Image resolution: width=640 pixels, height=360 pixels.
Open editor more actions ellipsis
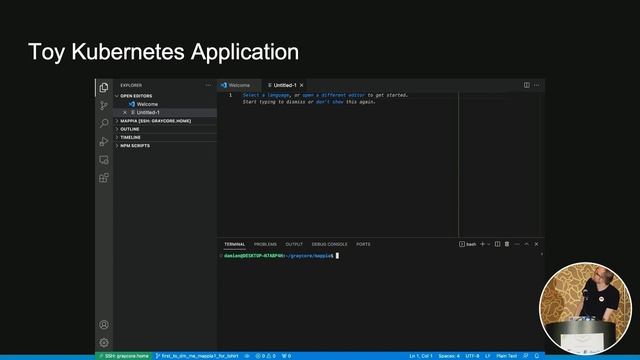(536, 85)
